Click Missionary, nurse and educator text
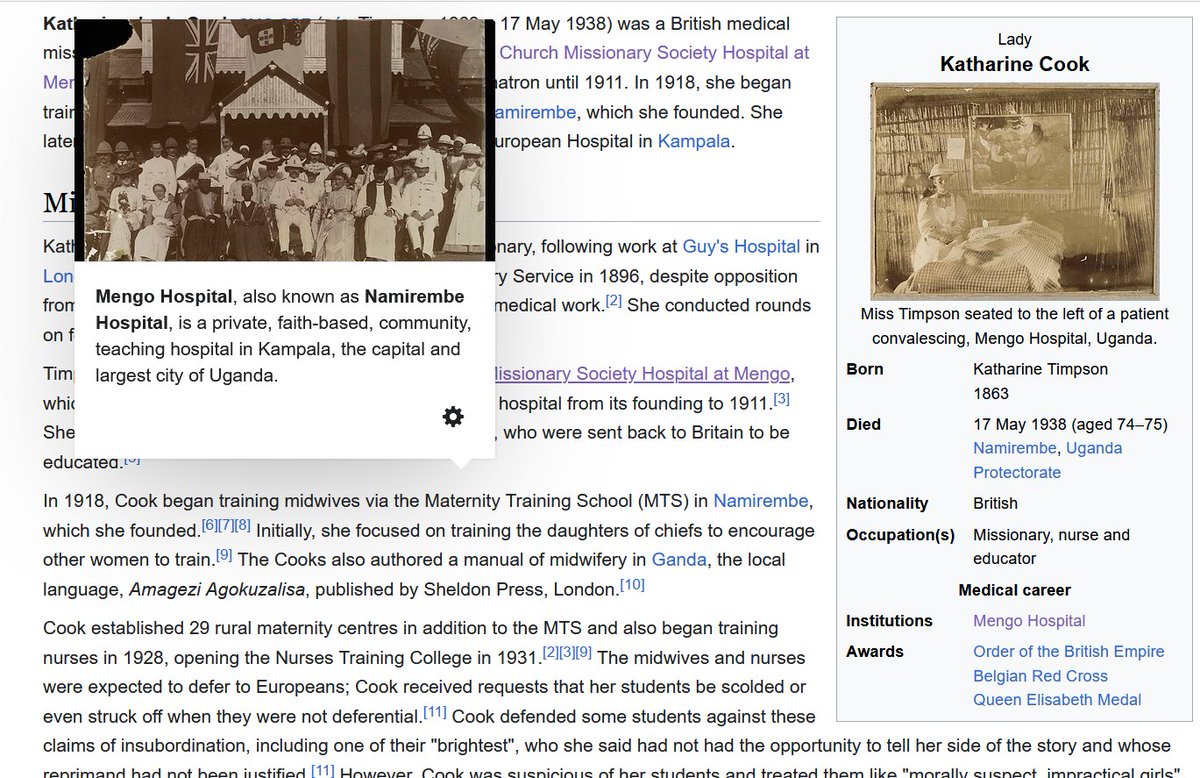 point(1051,547)
